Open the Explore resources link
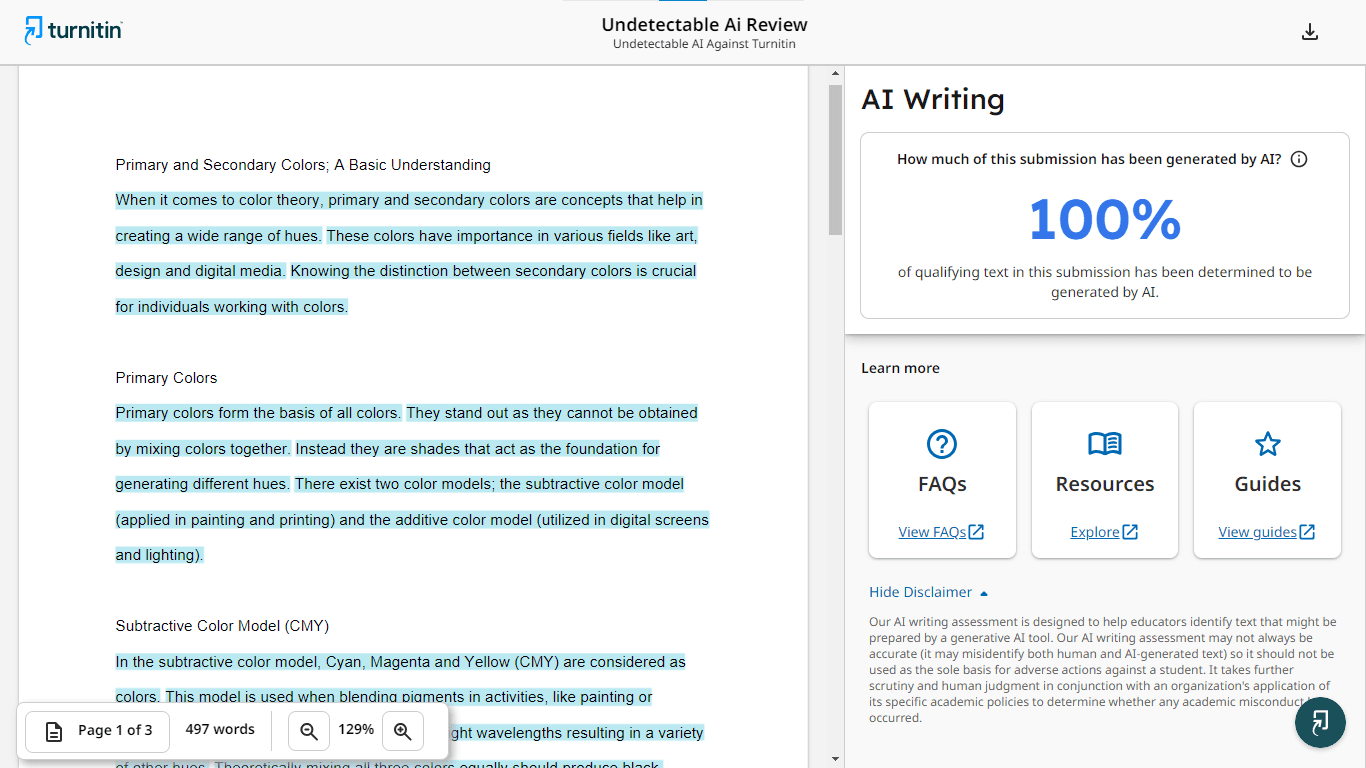This screenshot has width=1366, height=768. click(x=1104, y=532)
